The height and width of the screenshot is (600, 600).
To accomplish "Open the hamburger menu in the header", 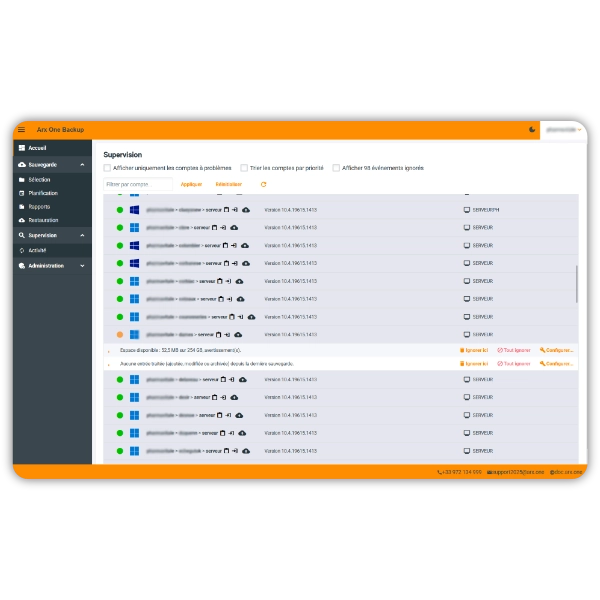I will pyautogui.click(x=22, y=130).
